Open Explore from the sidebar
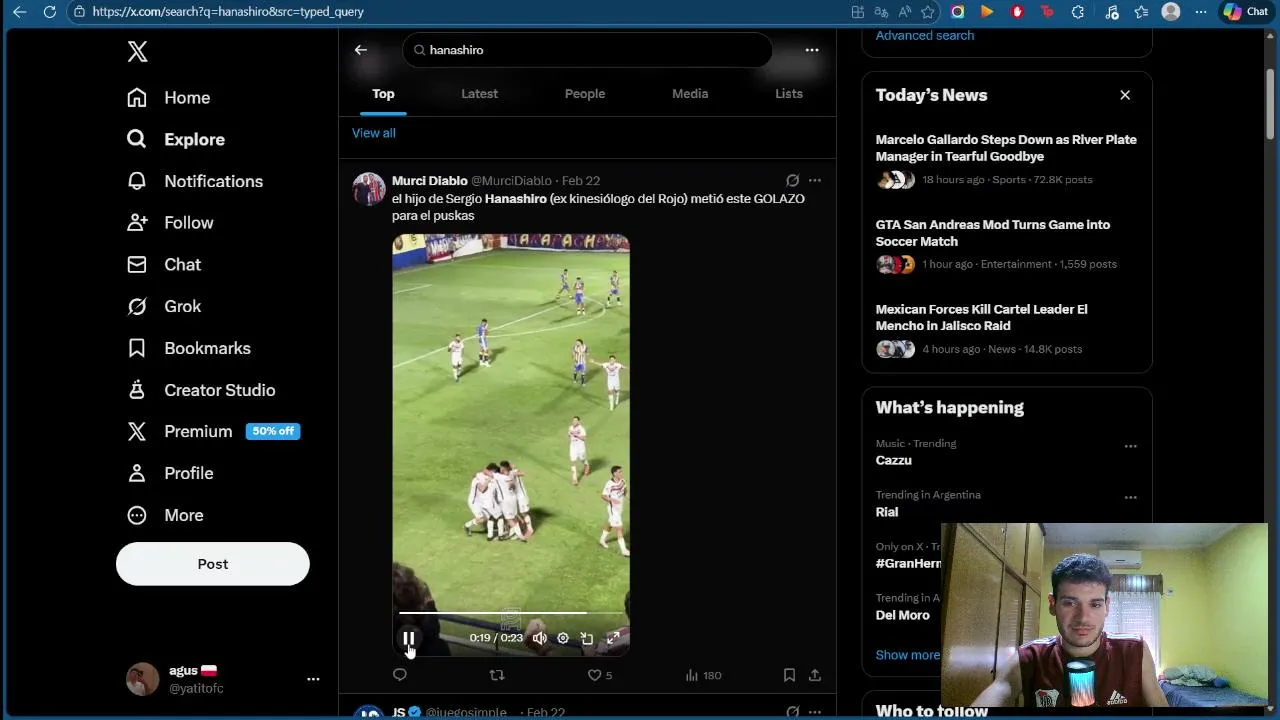 click(175, 139)
